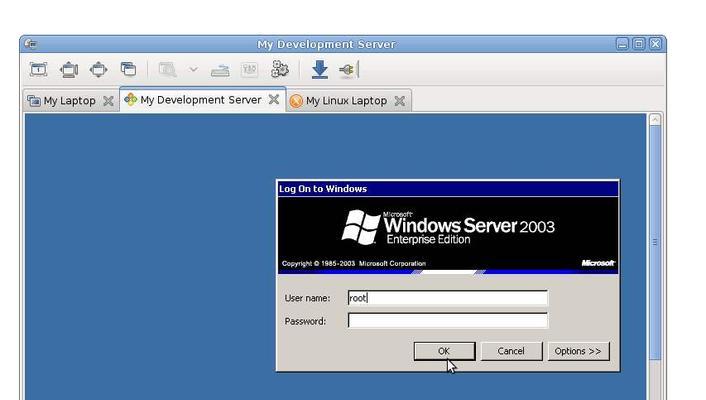
Task: Click the switch tab pages icon
Action: (128, 69)
